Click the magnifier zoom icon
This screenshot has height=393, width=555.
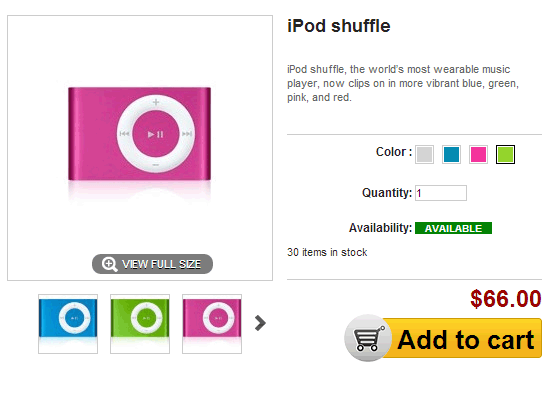click(109, 264)
